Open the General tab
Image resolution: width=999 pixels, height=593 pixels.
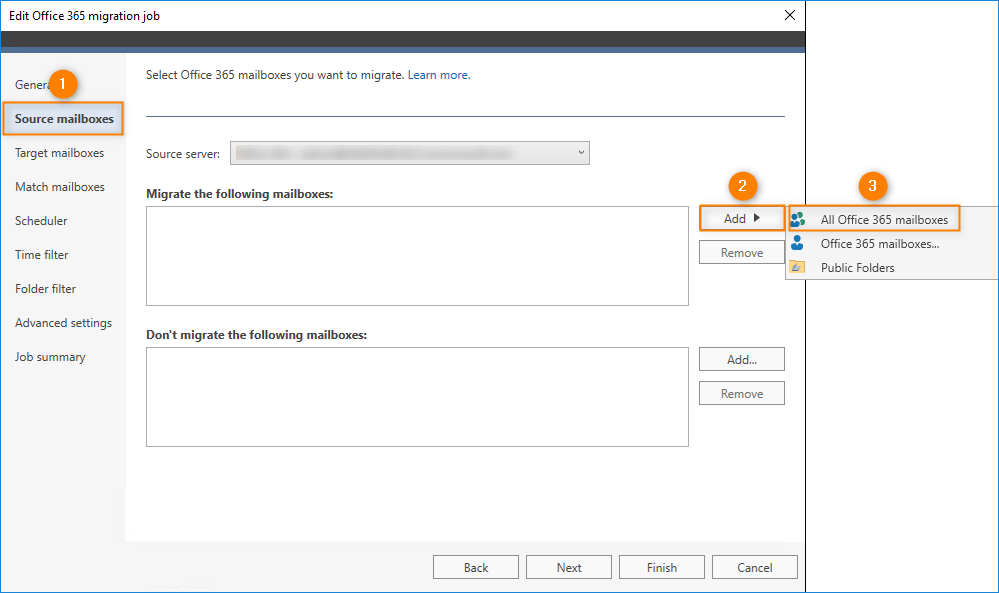click(32, 85)
